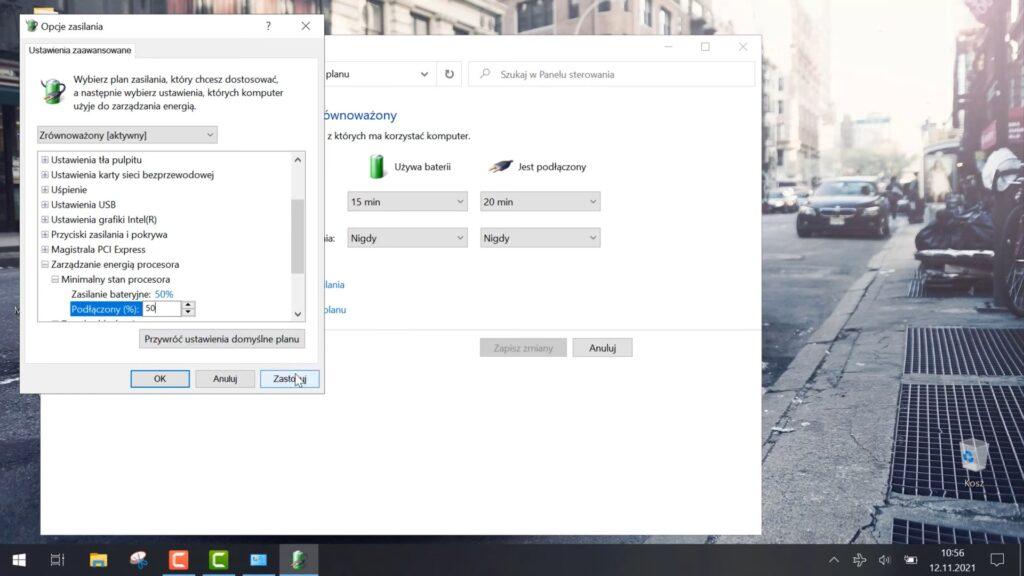This screenshot has height=576, width=1024.
Task: Open the green Camtasia taskbar icon
Action: [218, 559]
